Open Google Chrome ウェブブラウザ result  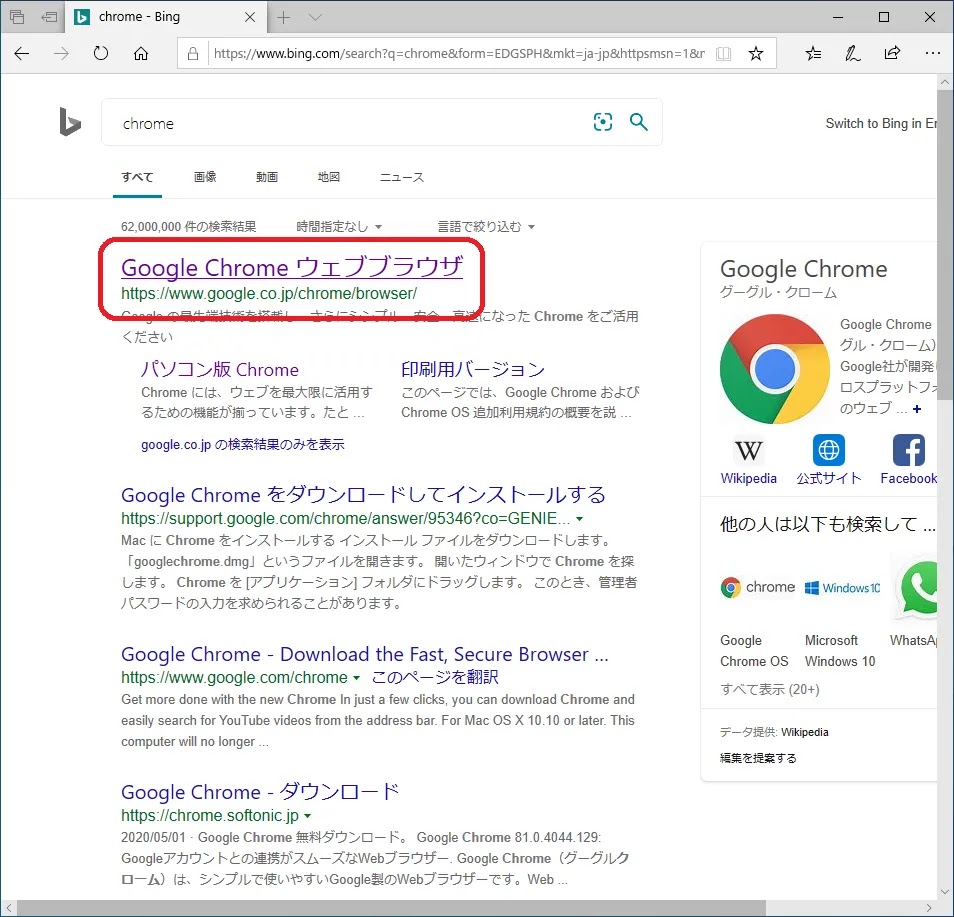pos(292,267)
